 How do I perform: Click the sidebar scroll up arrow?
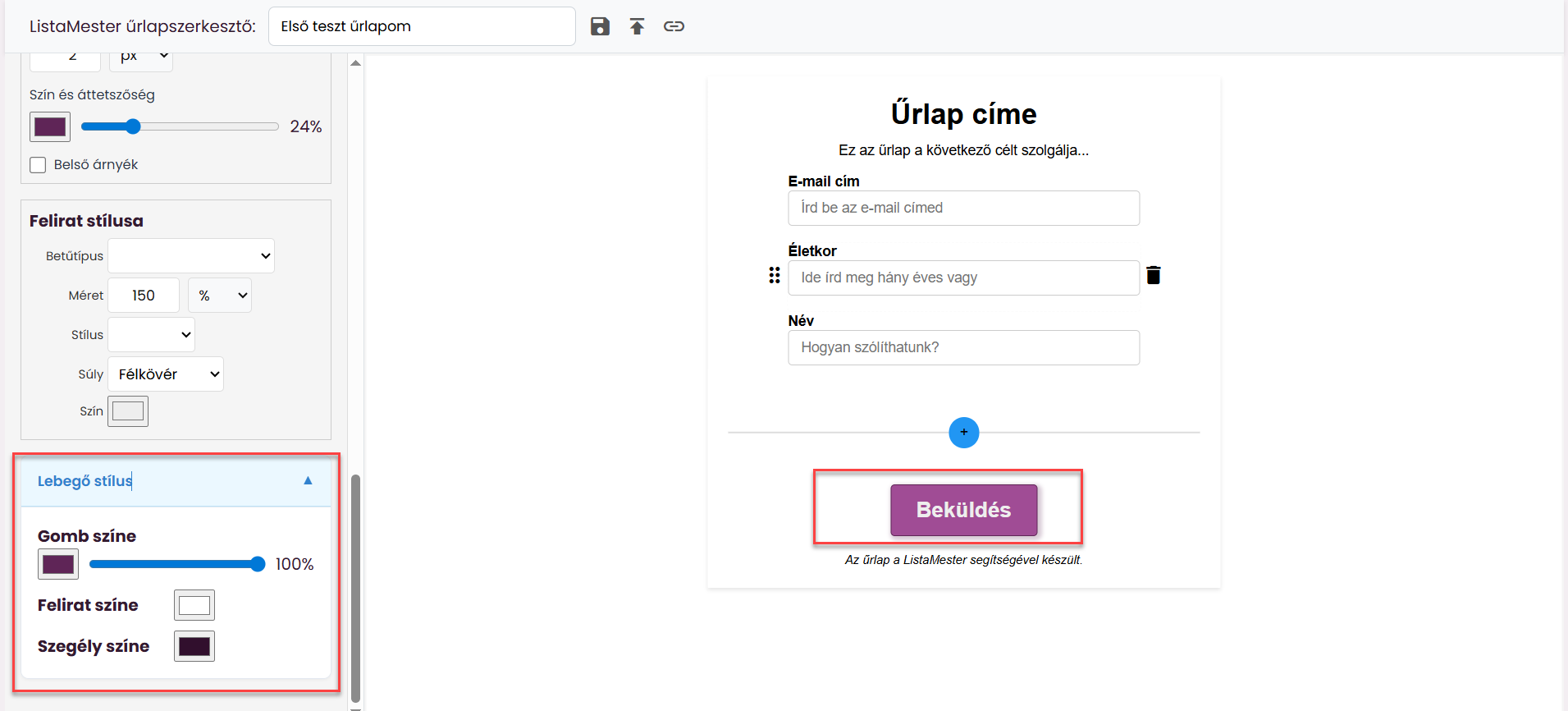pyautogui.click(x=355, y=63)
